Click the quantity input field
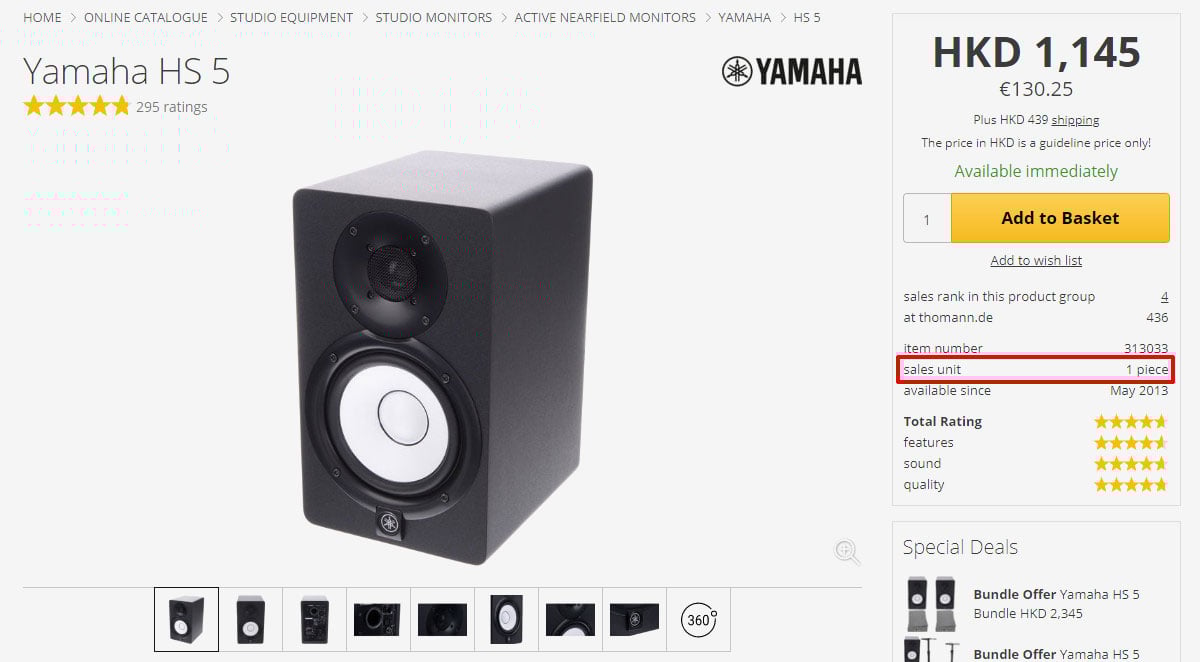The width and height of the screenshot is (1200, 662). click(927, 218)
